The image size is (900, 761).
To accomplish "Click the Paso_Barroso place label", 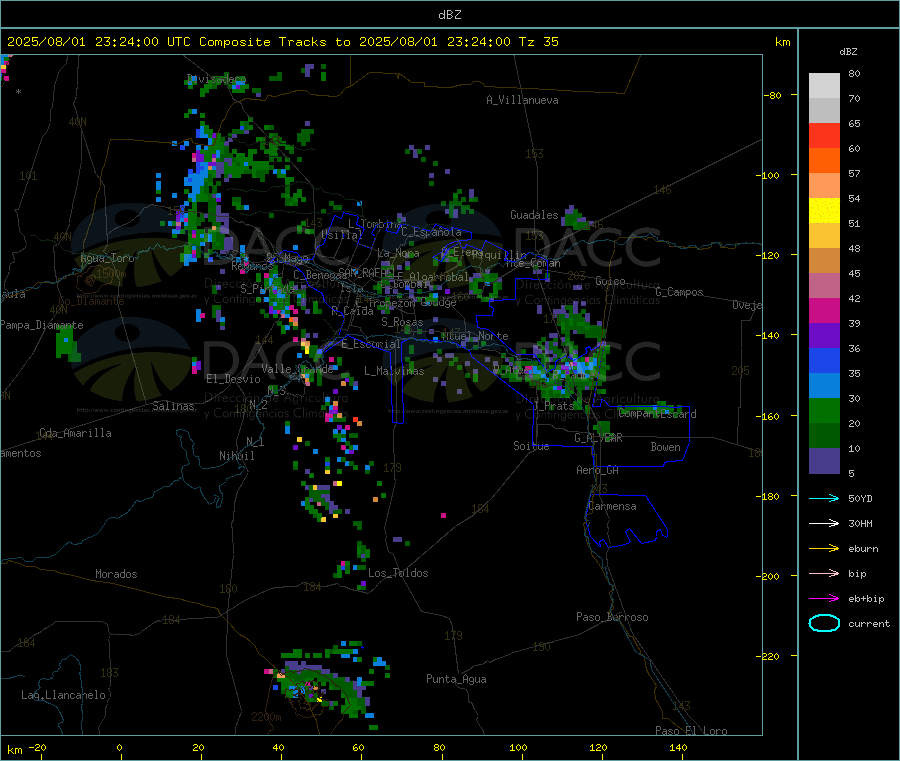I will point(612,617).
